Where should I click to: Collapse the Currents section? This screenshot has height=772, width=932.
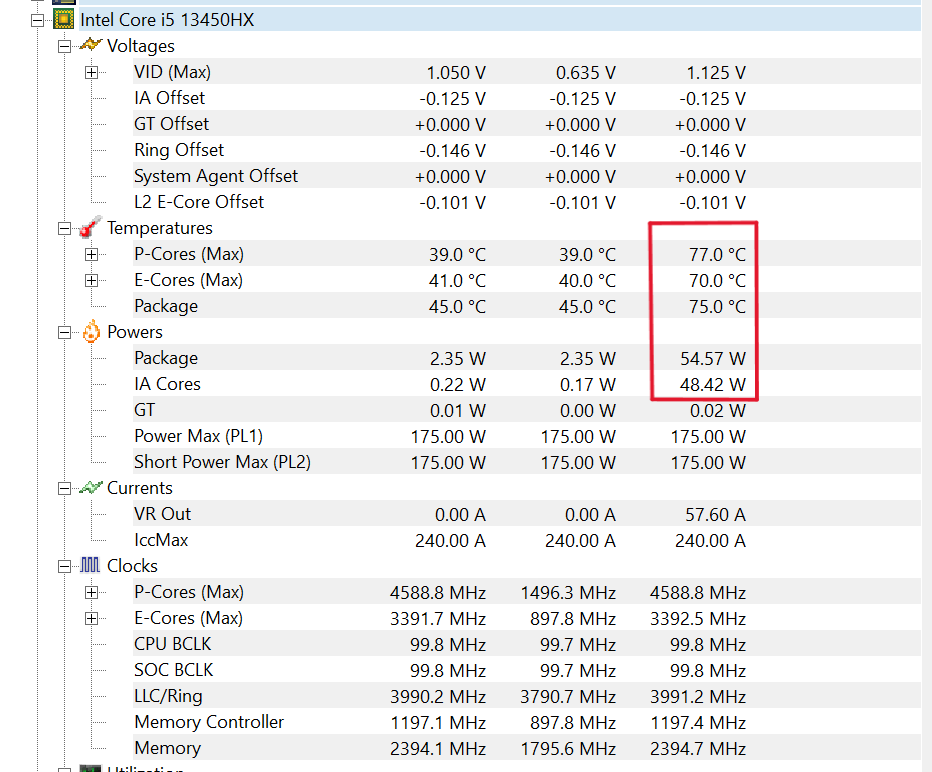pos(64,489)
